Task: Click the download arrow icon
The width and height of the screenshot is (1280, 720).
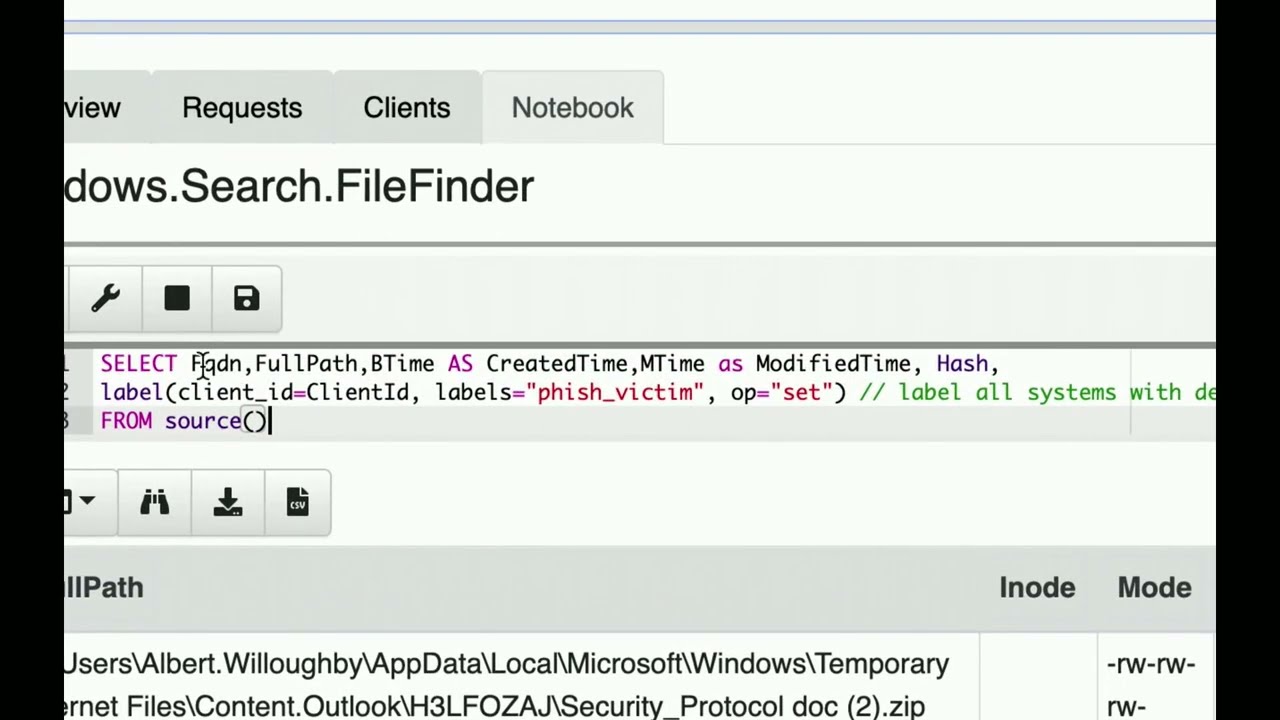Action: (x=228, y=502)
